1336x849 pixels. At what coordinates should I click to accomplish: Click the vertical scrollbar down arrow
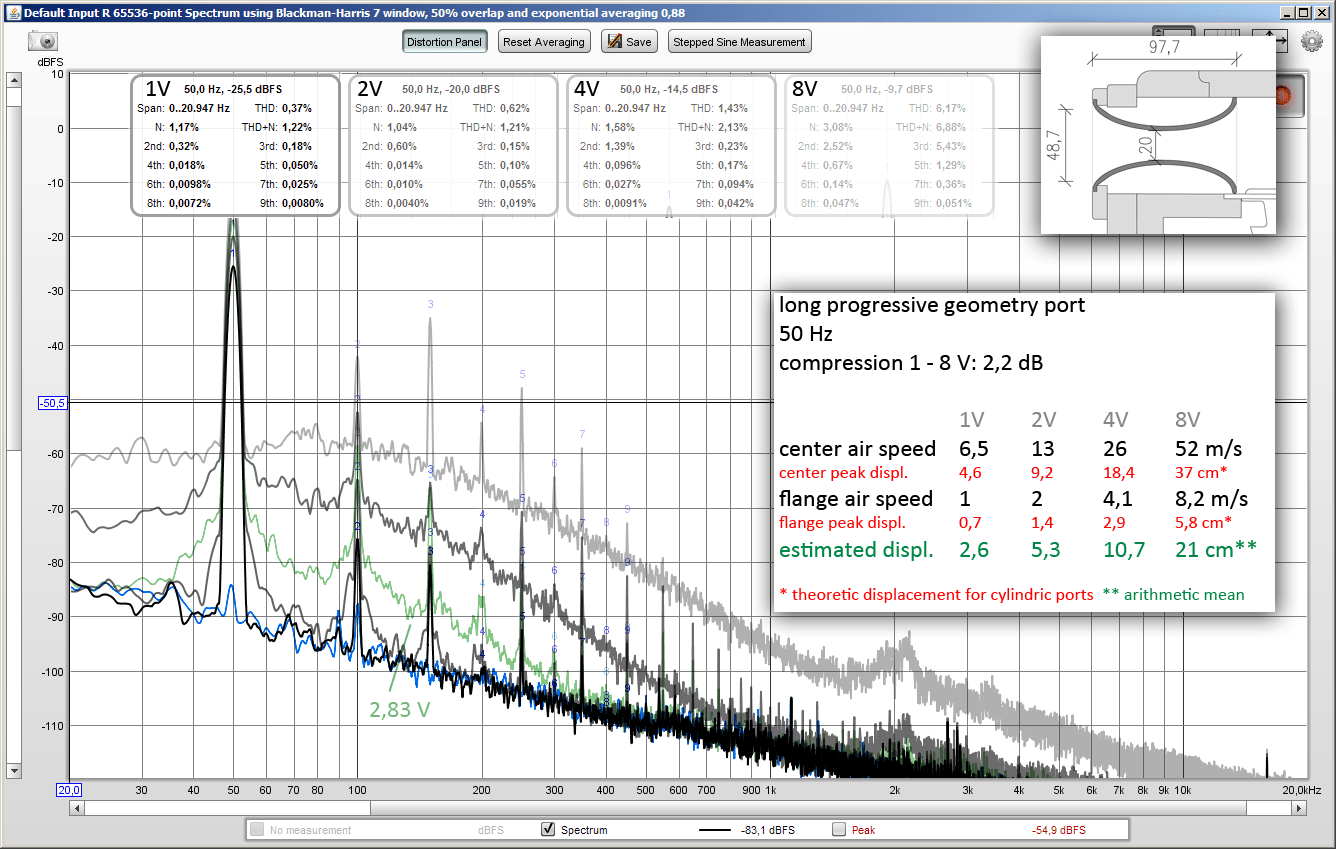pos(14,771)
